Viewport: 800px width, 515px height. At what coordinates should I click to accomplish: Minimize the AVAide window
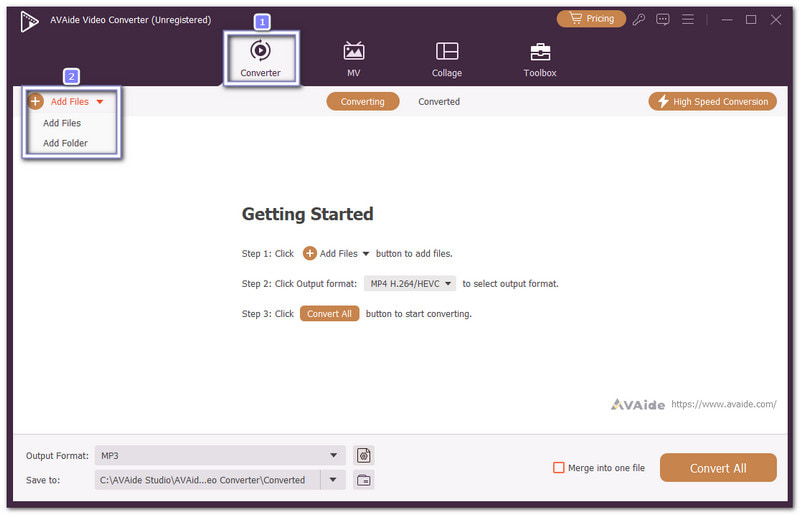[x=727, y=19]
